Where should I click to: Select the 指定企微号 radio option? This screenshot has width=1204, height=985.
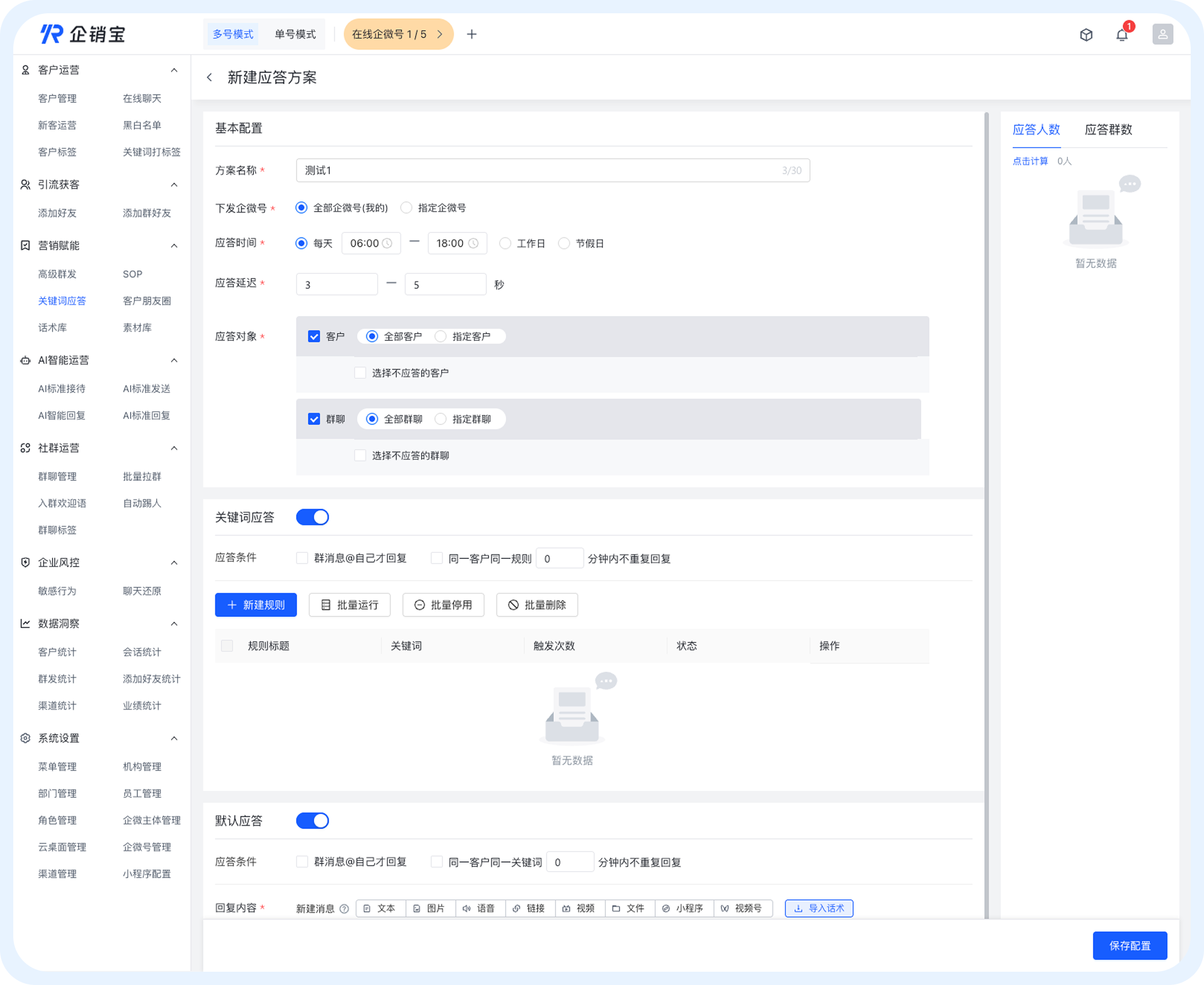tap(406, 208)
